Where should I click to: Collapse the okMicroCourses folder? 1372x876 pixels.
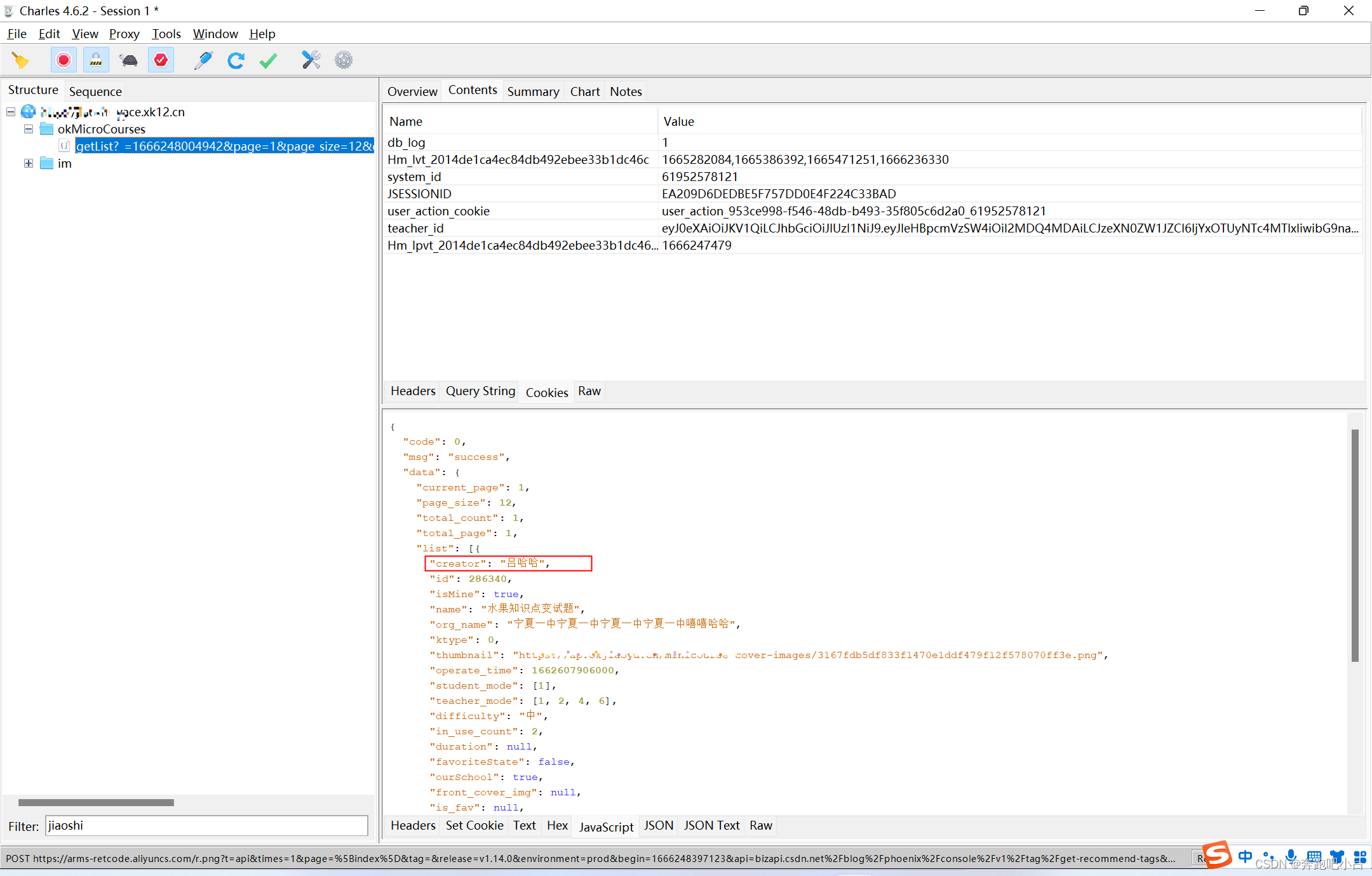[29, 129]
